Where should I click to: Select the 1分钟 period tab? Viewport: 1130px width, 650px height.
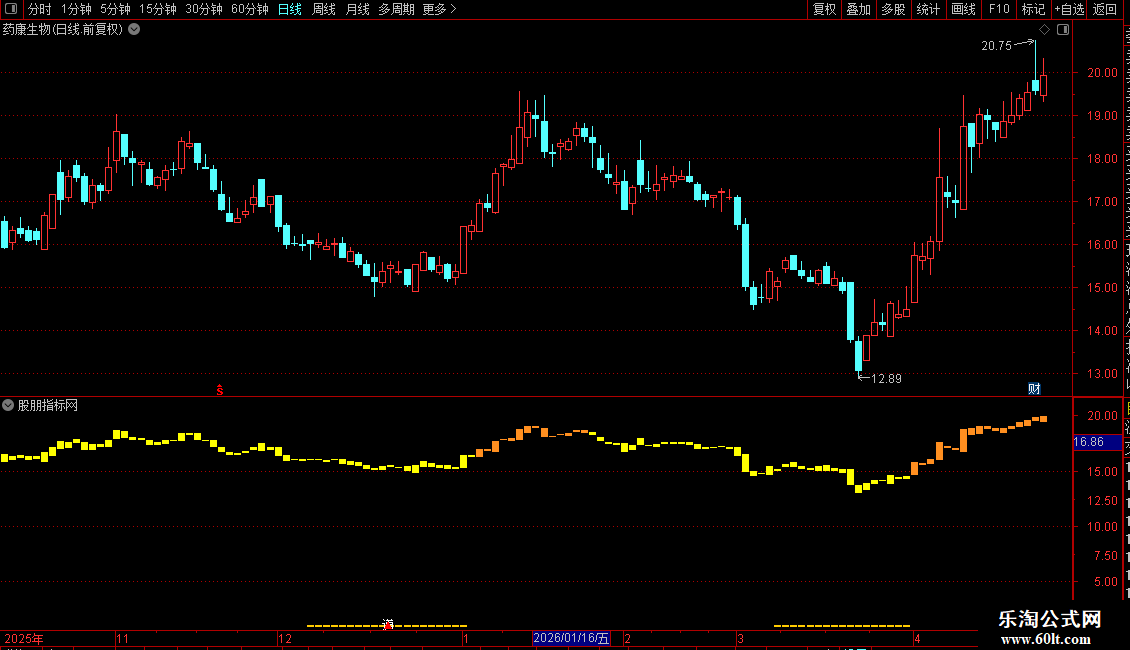click(76, 9)
